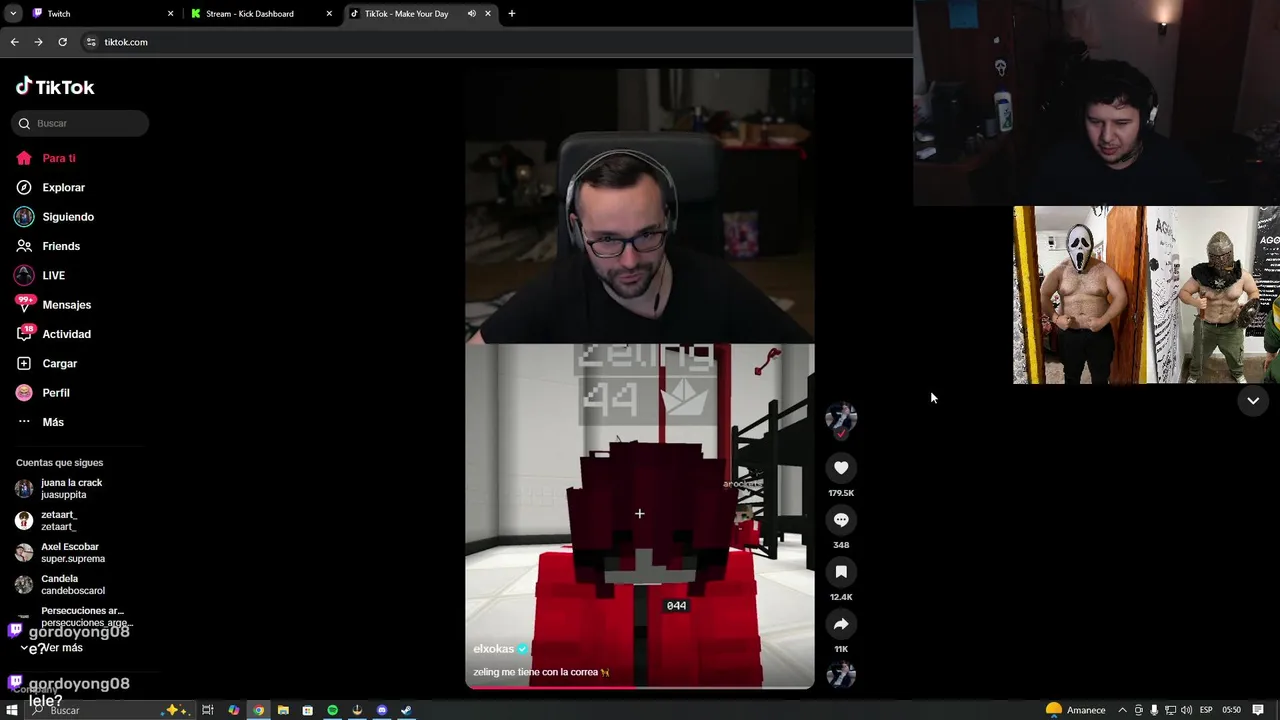Go to the LIVE section
Screen dimensions: 1280x720
(40, 275)
